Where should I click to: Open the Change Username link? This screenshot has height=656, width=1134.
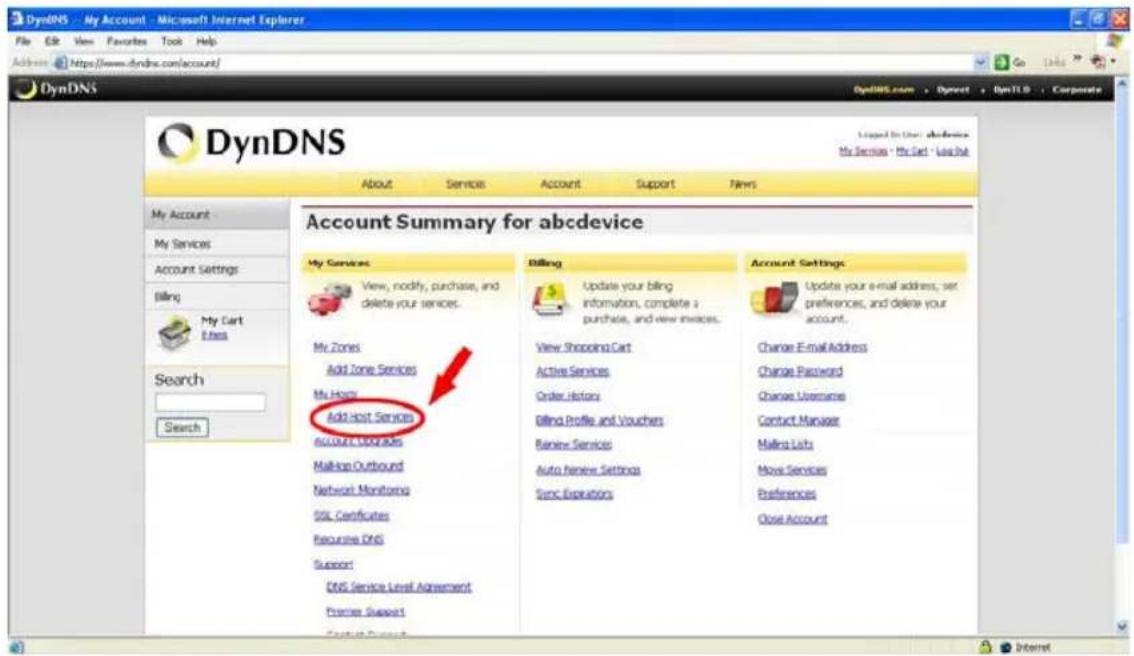pyautogui.click(x=801, y=396)
